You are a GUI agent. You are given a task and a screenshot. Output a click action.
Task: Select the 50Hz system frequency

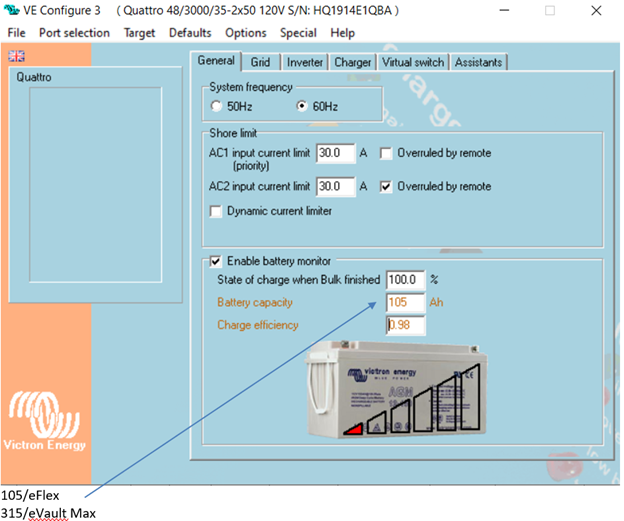[x=216, y=106]
